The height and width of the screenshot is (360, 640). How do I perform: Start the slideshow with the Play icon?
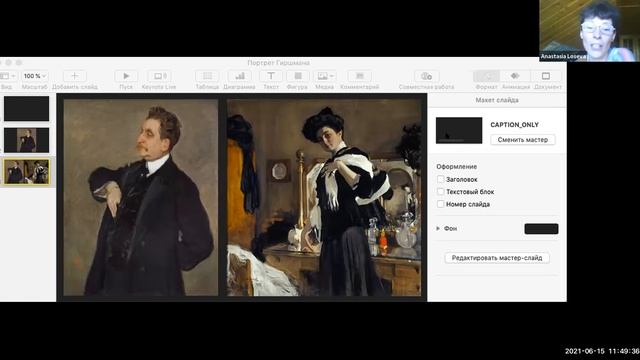point(126,76)
